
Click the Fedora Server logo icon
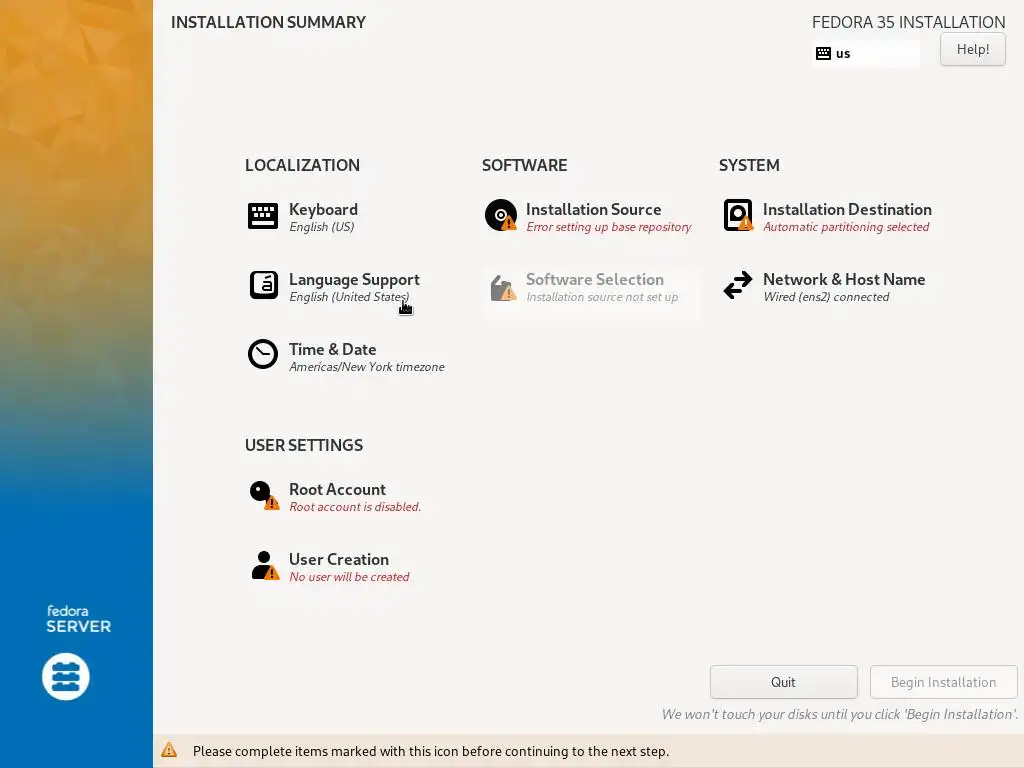66,677
